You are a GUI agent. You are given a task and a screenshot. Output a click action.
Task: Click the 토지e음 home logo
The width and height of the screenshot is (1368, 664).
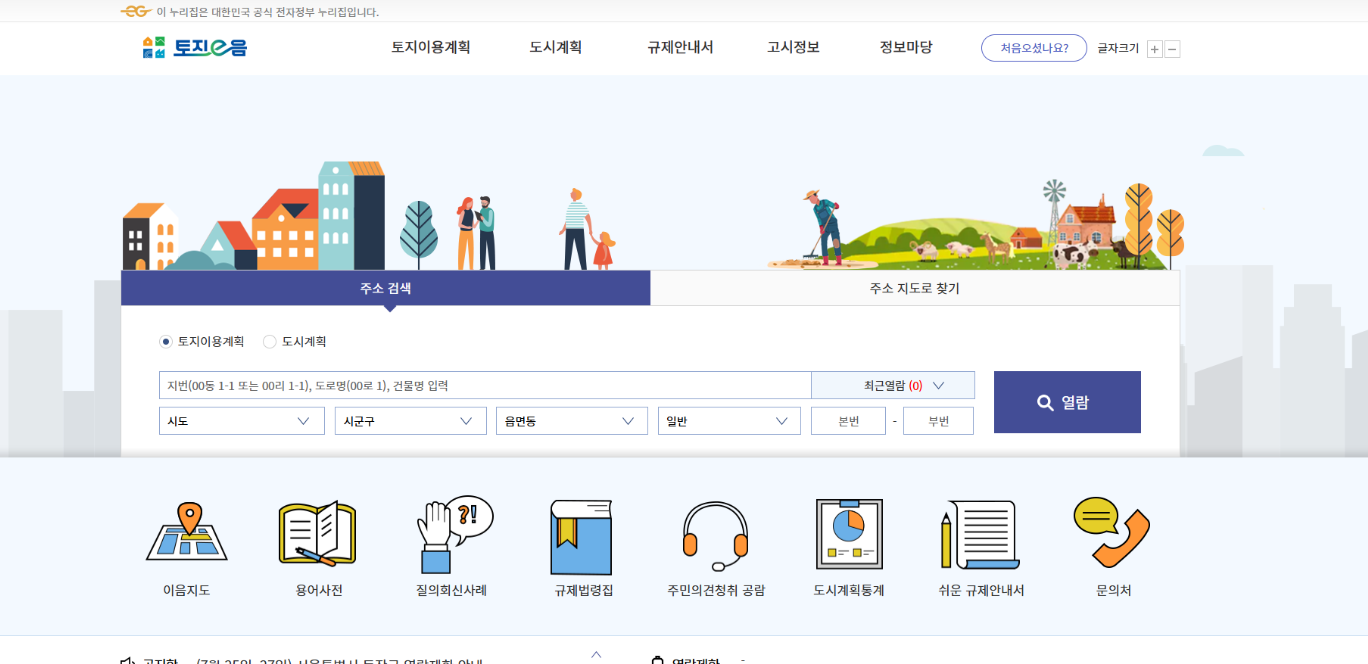pyautogui.click(x=195, y=47)
